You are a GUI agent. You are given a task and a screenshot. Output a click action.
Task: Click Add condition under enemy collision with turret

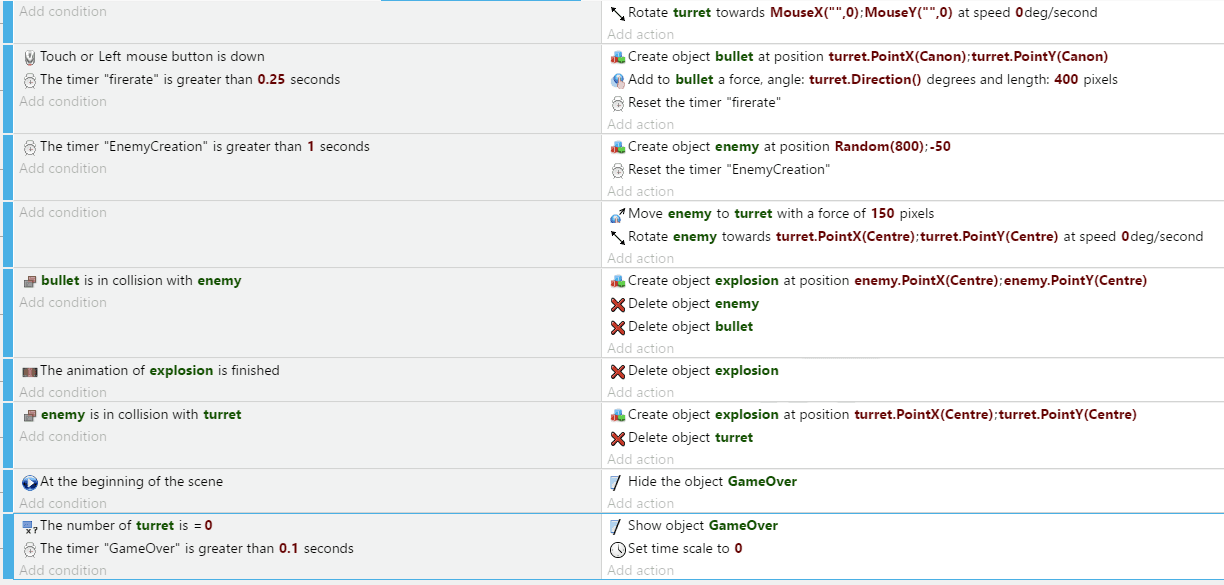(x=63, y=436)
